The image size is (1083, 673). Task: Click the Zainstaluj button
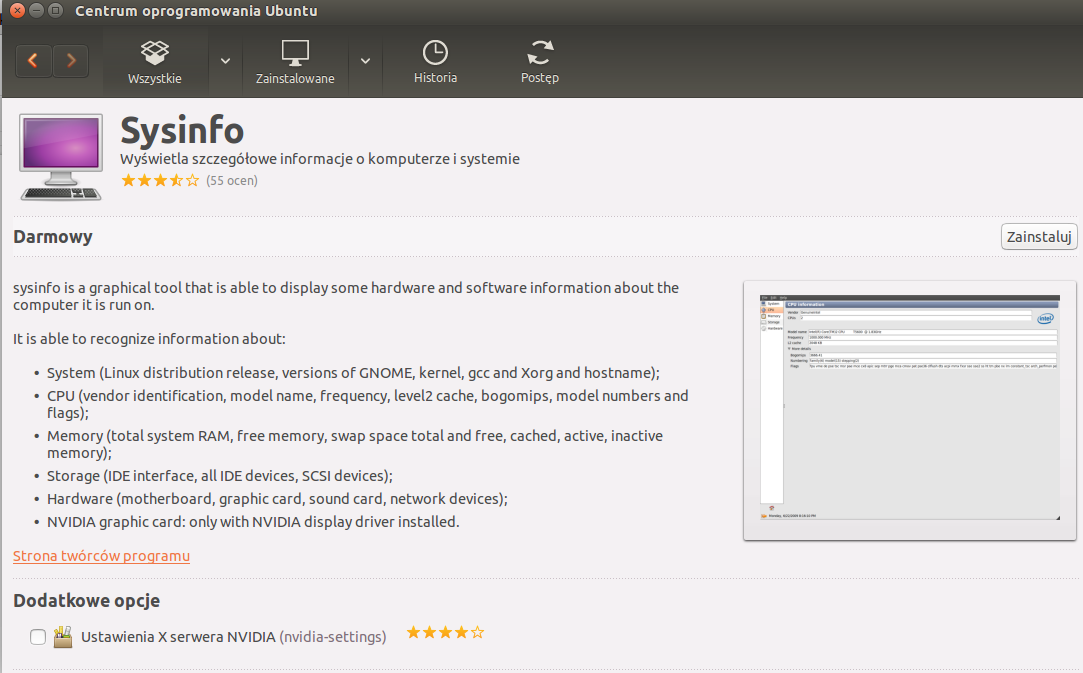click(x=1039, y=237)
